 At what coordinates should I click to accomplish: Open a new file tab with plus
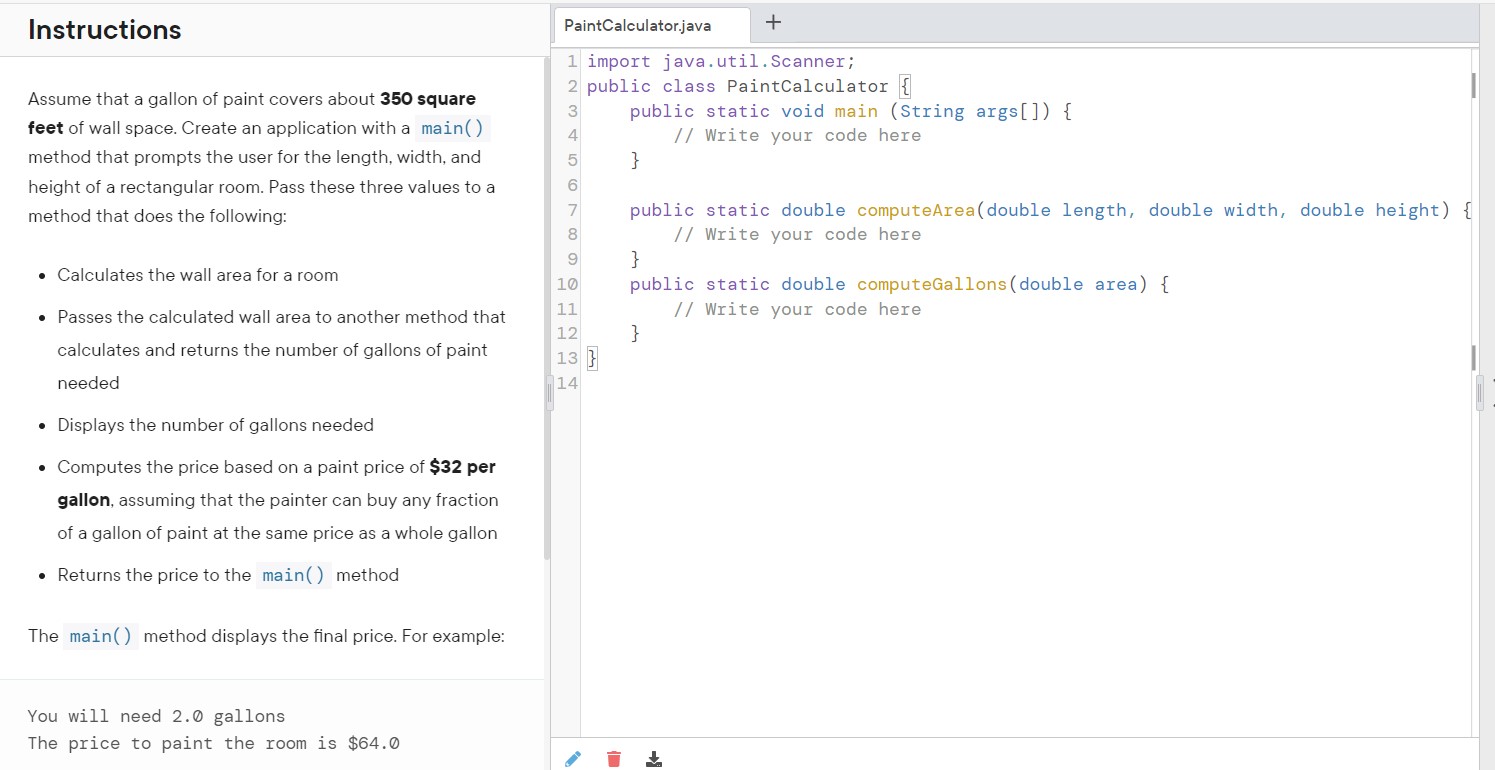point(774,23)
